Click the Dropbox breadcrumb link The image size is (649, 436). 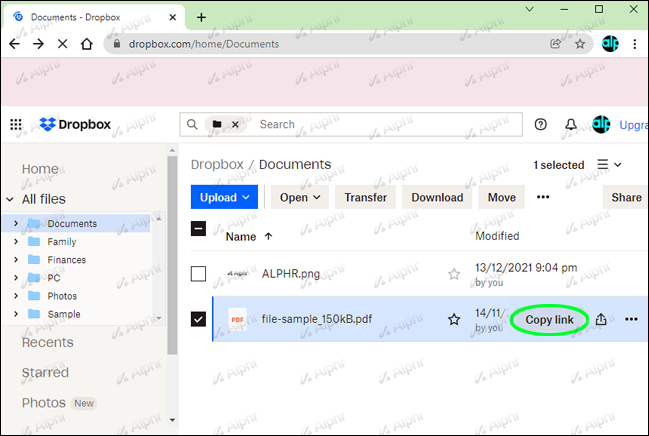(x=217, y=165)
